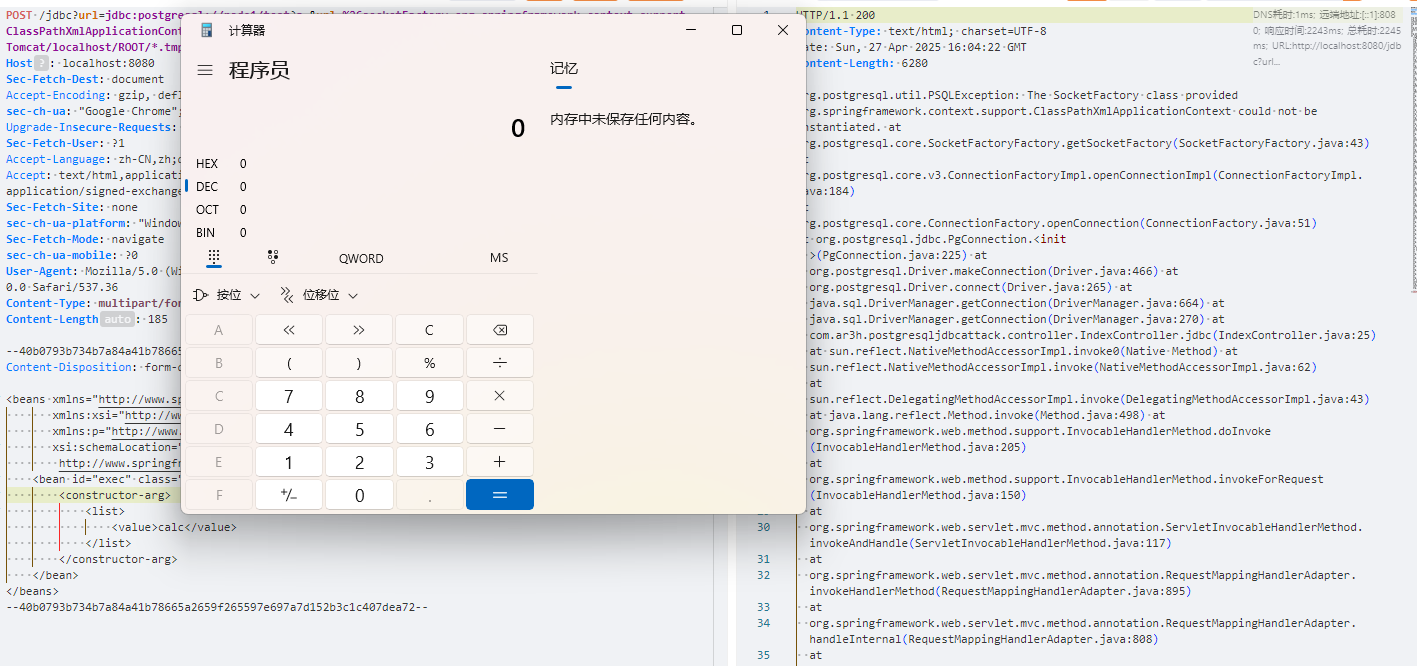Click the Content-Length: 6280 response header
Viewport: 1417px width, 666px height.
pyautogui.click(x=865, y=63)
